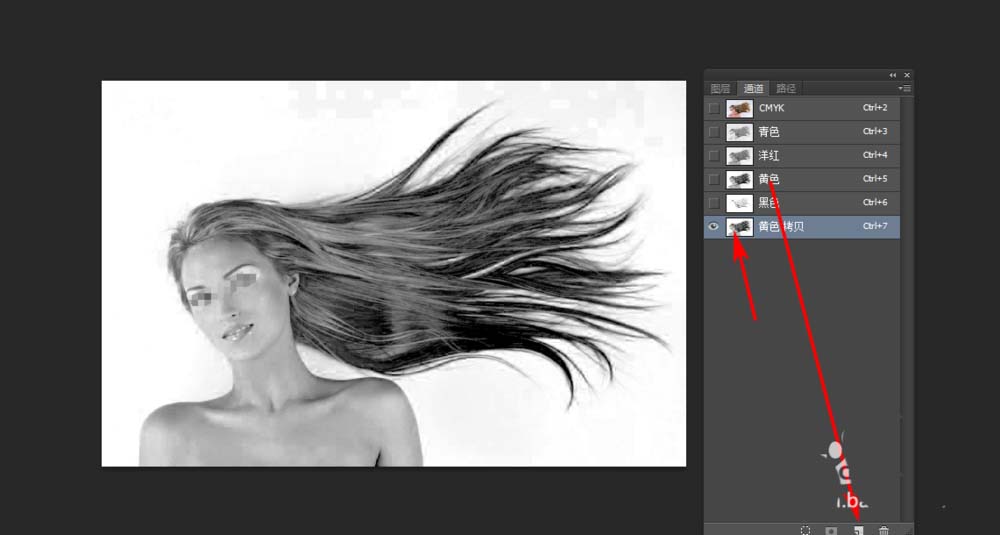Viewport: 1000px width, 535px height.
Task: Click the CMYK channel thumbnail
Action: 740,108
